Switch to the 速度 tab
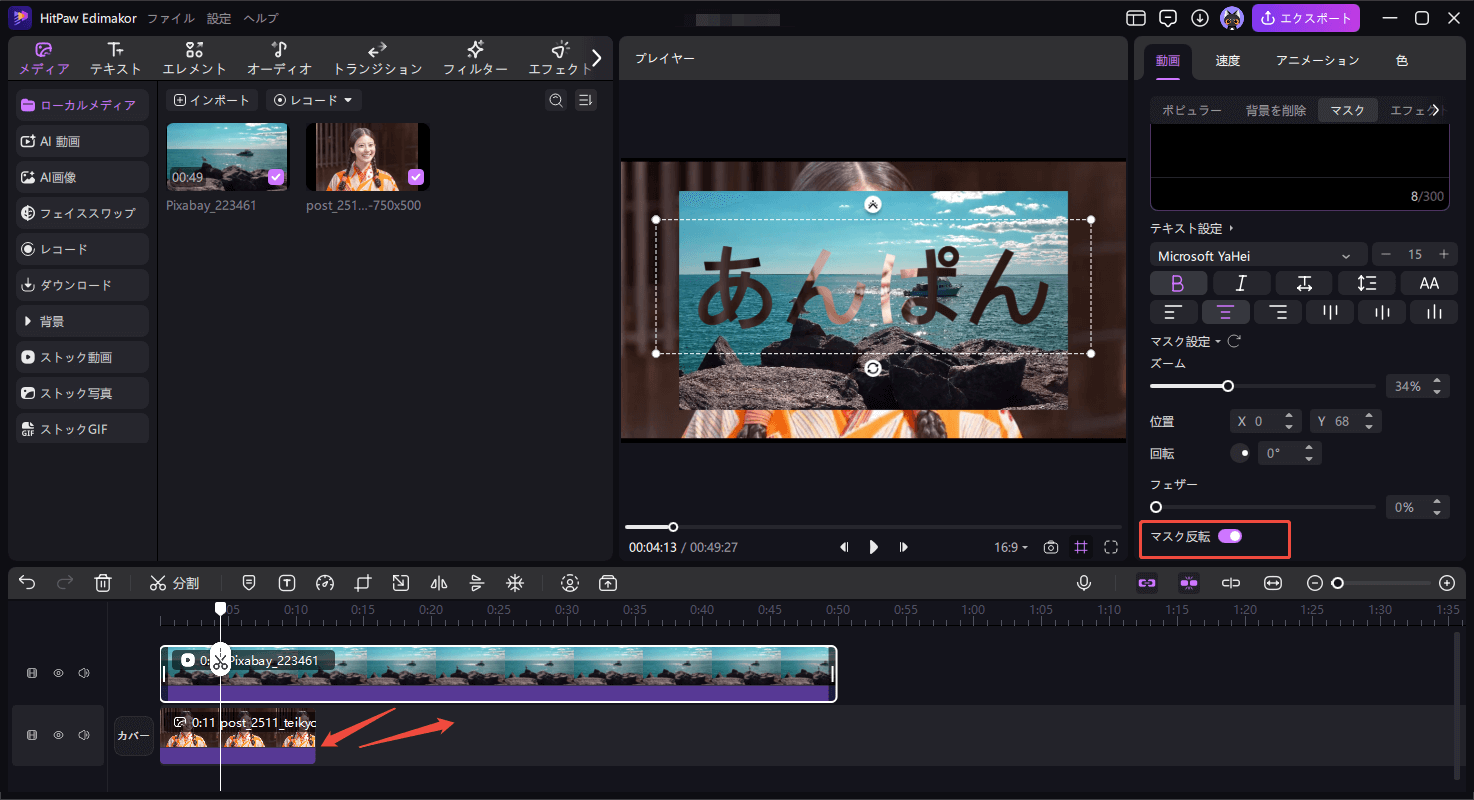This screenshot has width=1474, height=800. (x=1228, y=60)
